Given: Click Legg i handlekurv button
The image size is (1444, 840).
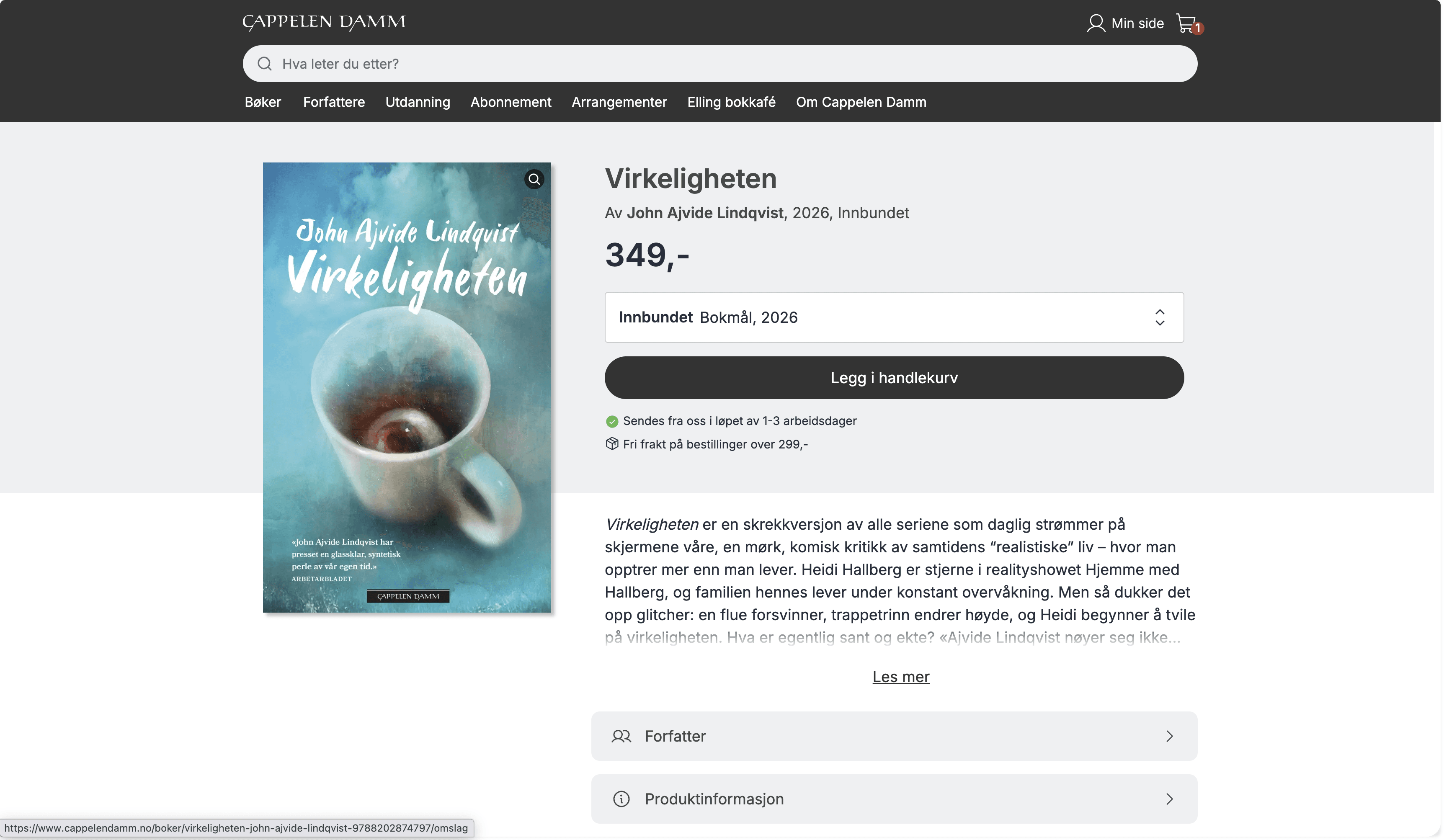Looking at the screenshot, I should point(894,378).
